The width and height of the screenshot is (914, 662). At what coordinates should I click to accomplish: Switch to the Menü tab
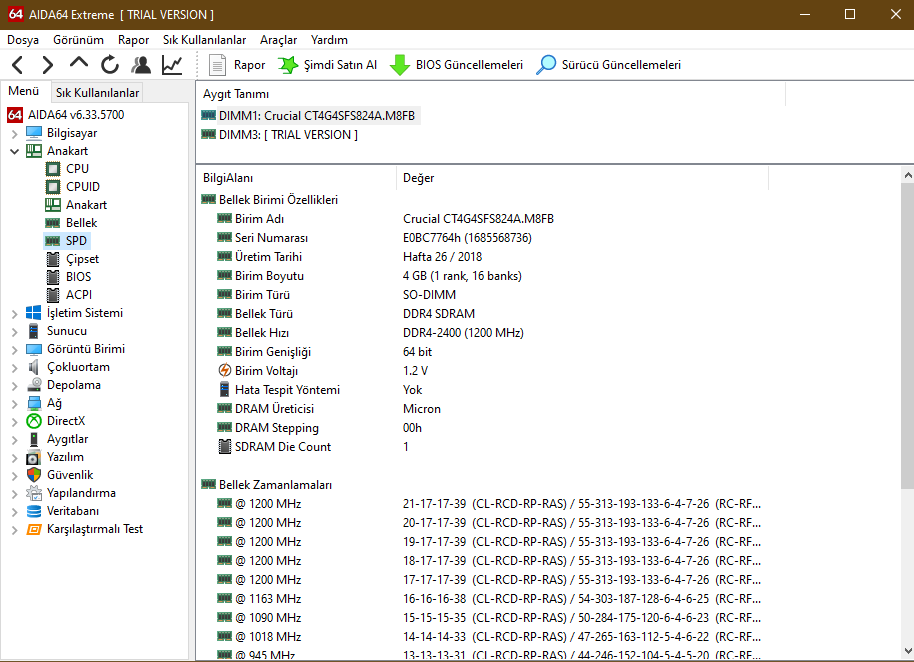24,91
